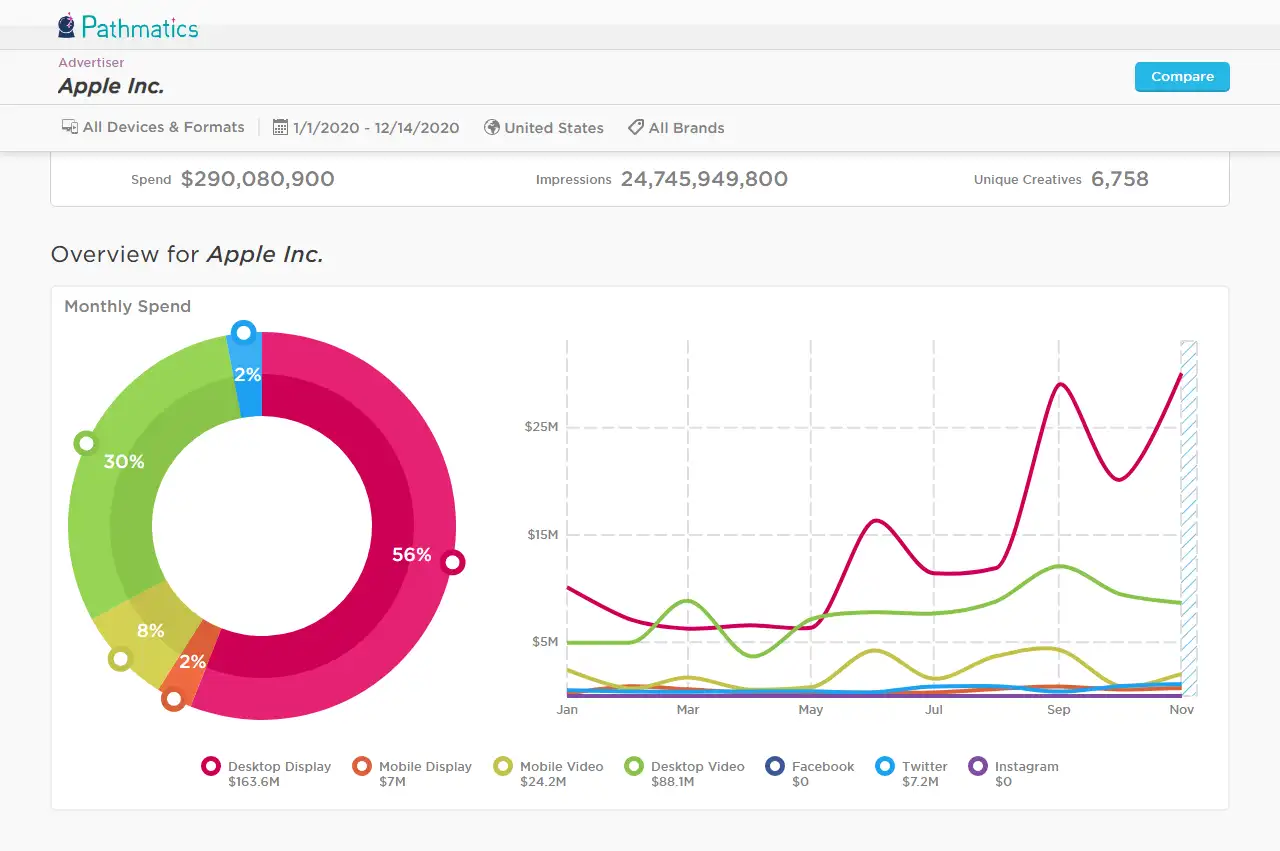Click the Overview for Apple Inc. heading
The height and width of the screenshot is (851, 1280).
click(x=187, y=254)
